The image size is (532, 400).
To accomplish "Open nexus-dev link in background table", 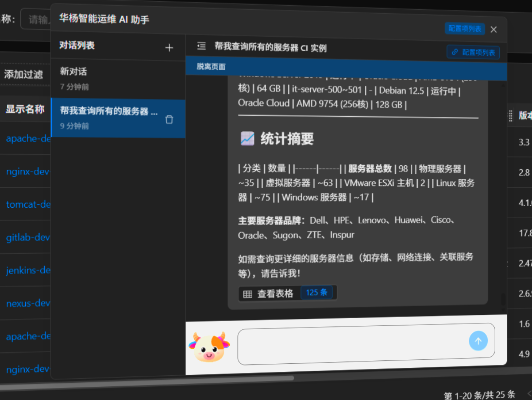I will [28, 303].
